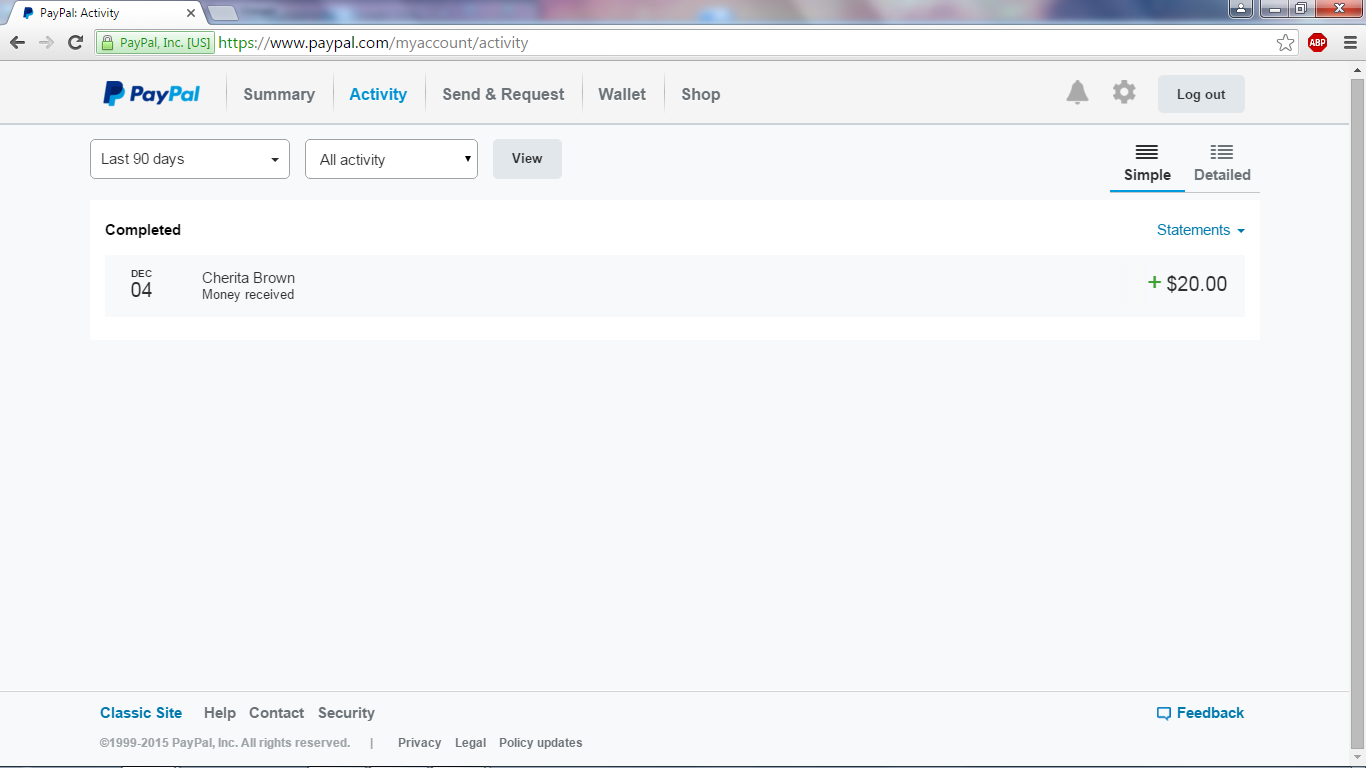
Task: Click the DEC 04 date
Action: point(141,285)
